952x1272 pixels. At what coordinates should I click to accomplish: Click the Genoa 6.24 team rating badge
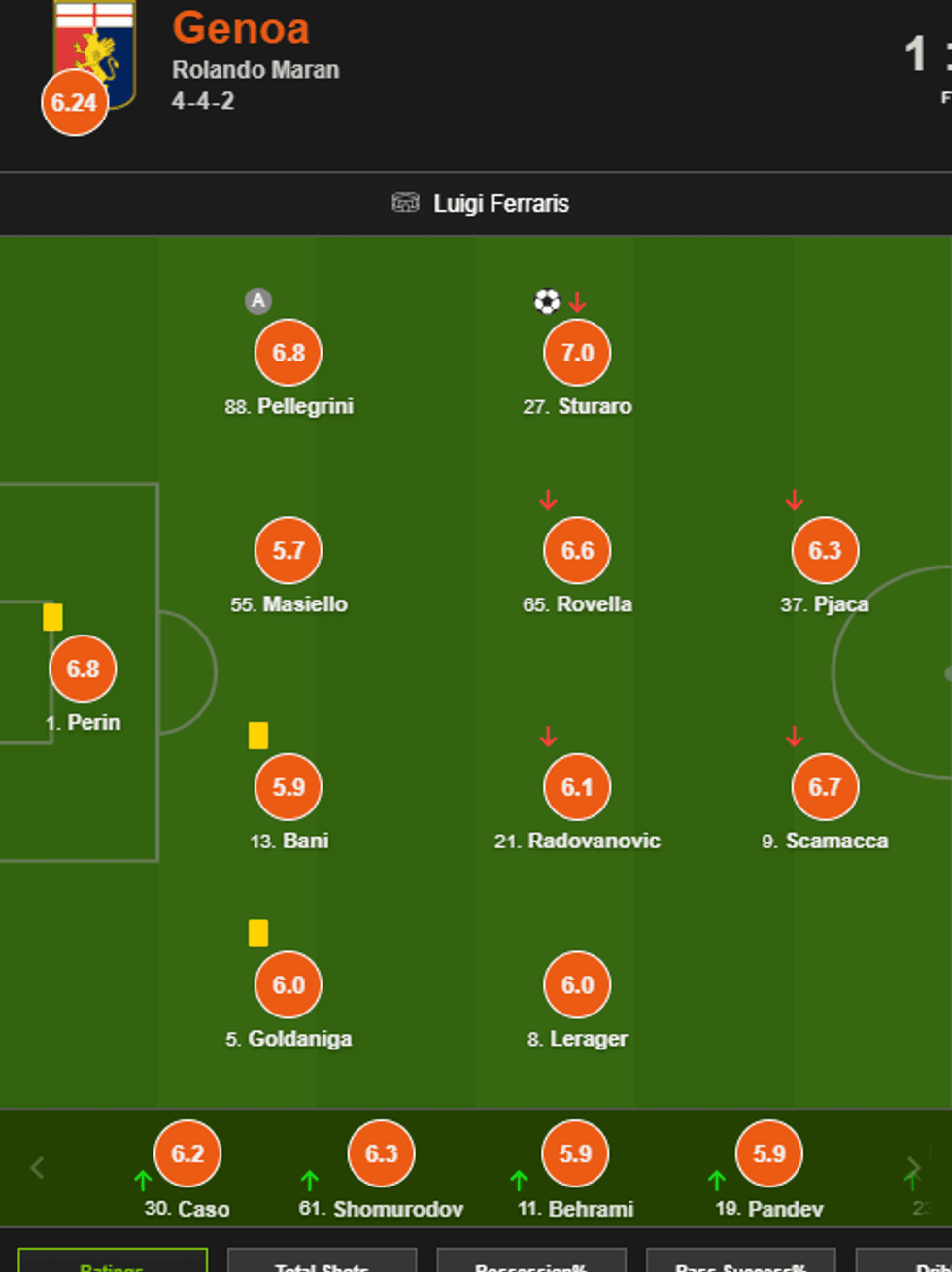[74, 102]
